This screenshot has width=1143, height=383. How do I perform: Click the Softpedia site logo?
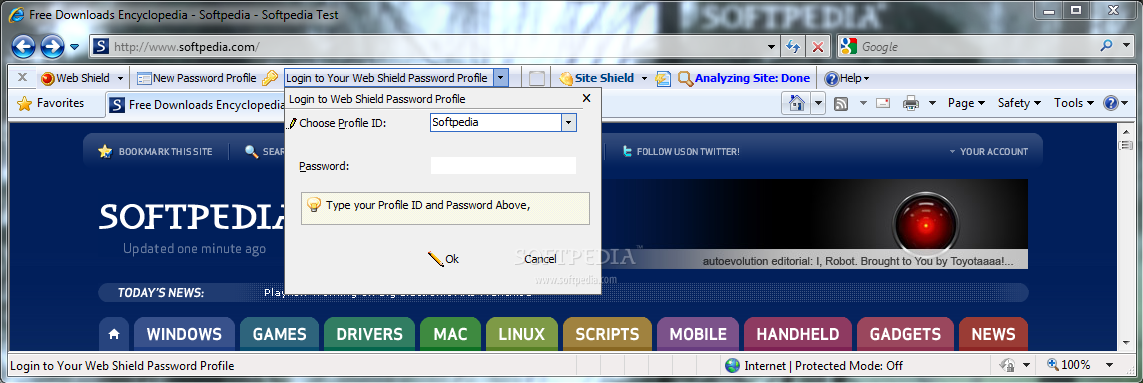(x=192, y=217)
